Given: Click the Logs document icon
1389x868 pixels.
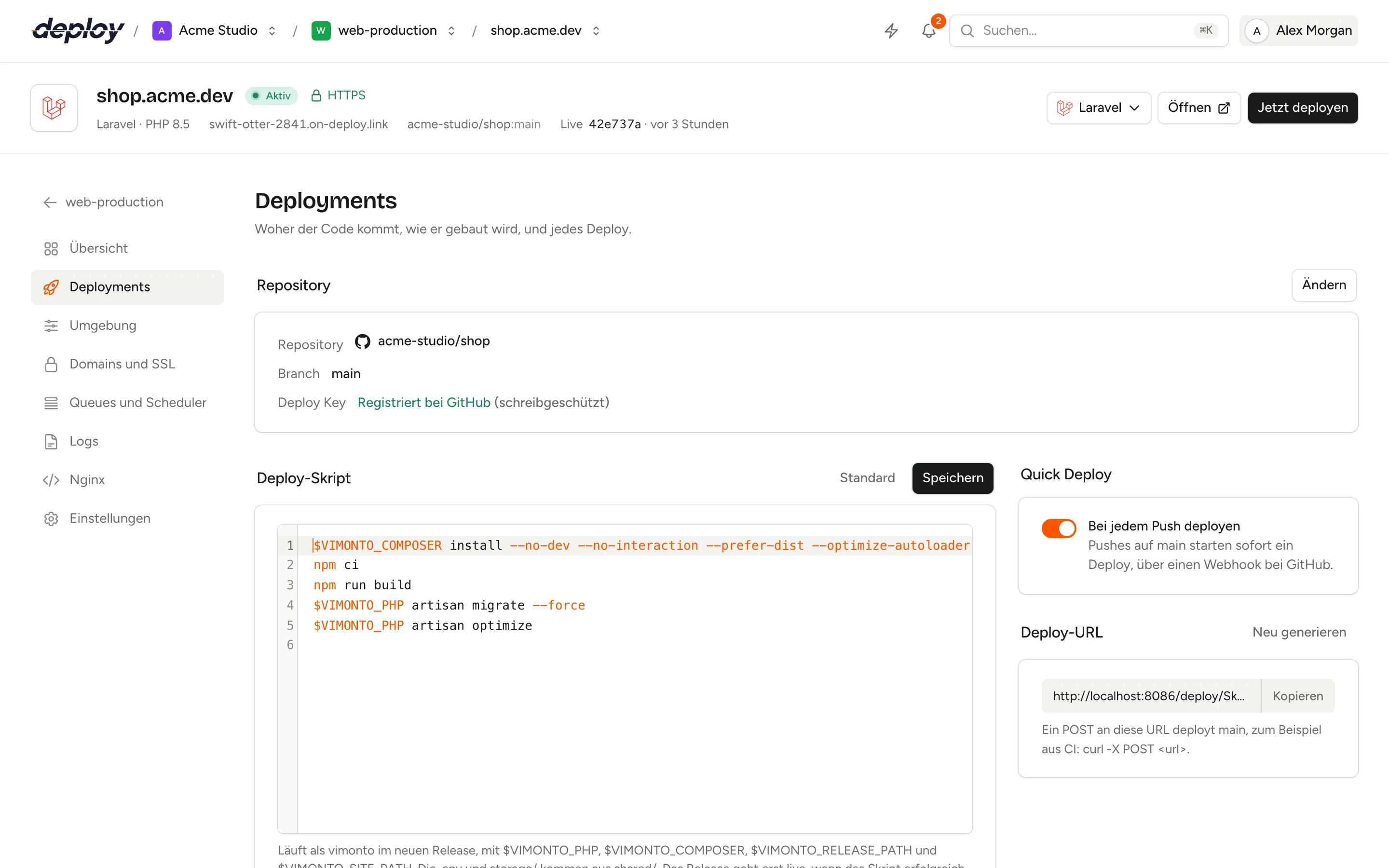Looking at the screenshot, I should (x=51, y=441).
